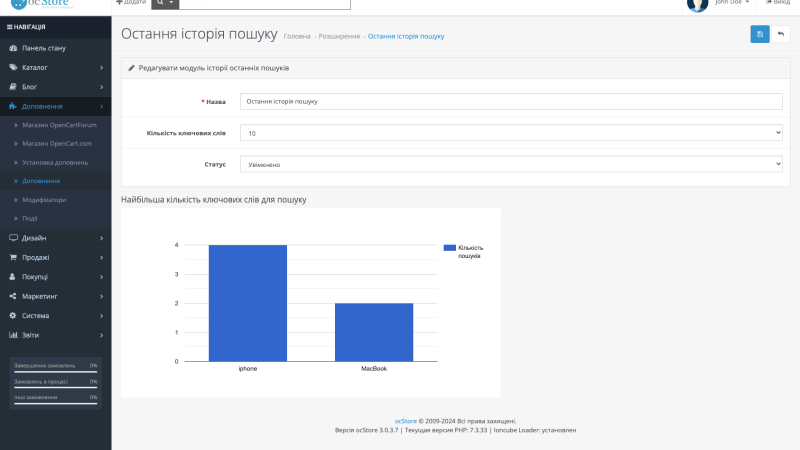This screenshot has height=450, width=800.
Task: Click the Дизайн monitor icon
Action: point(13,238)
